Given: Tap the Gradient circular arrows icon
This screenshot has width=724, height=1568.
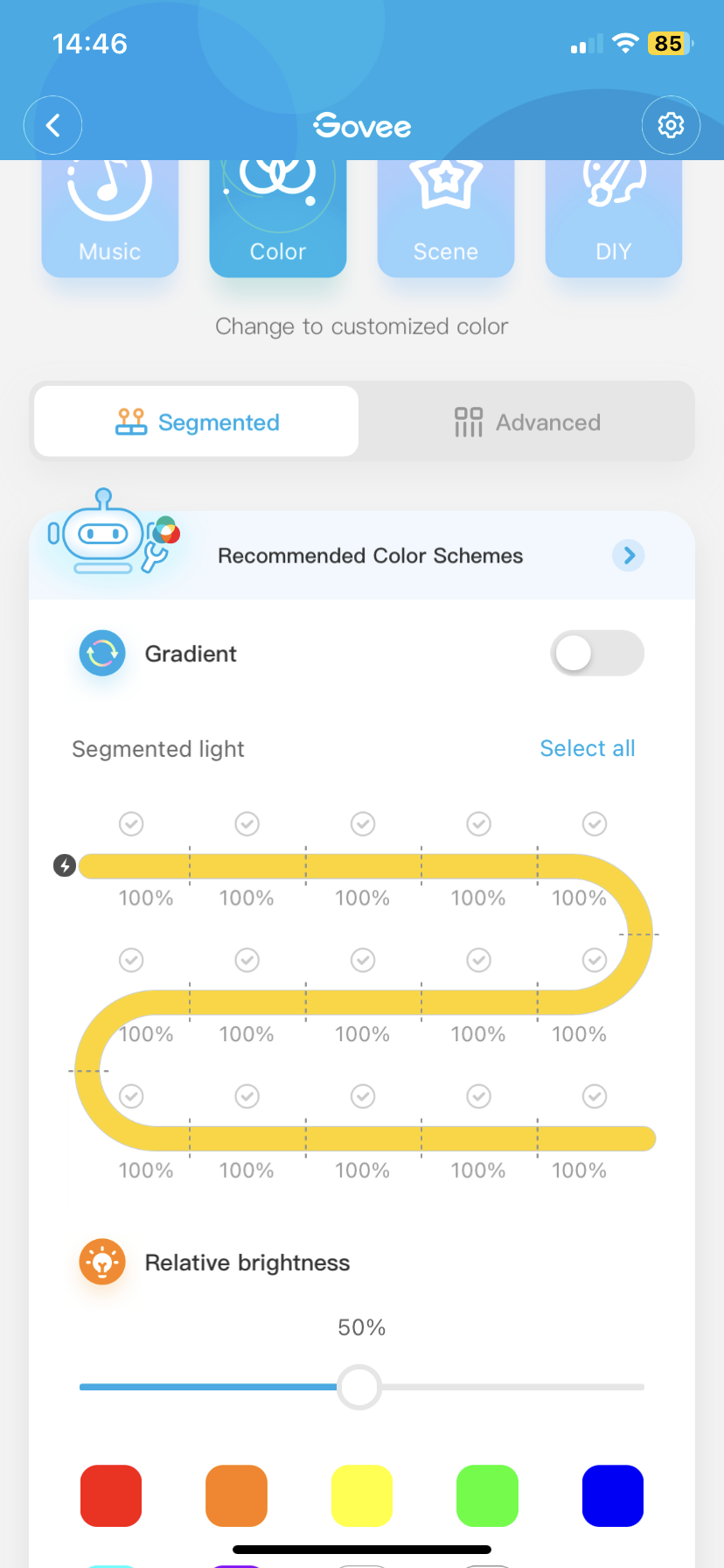Looking at the screenshot, I should tap(102, 654).
